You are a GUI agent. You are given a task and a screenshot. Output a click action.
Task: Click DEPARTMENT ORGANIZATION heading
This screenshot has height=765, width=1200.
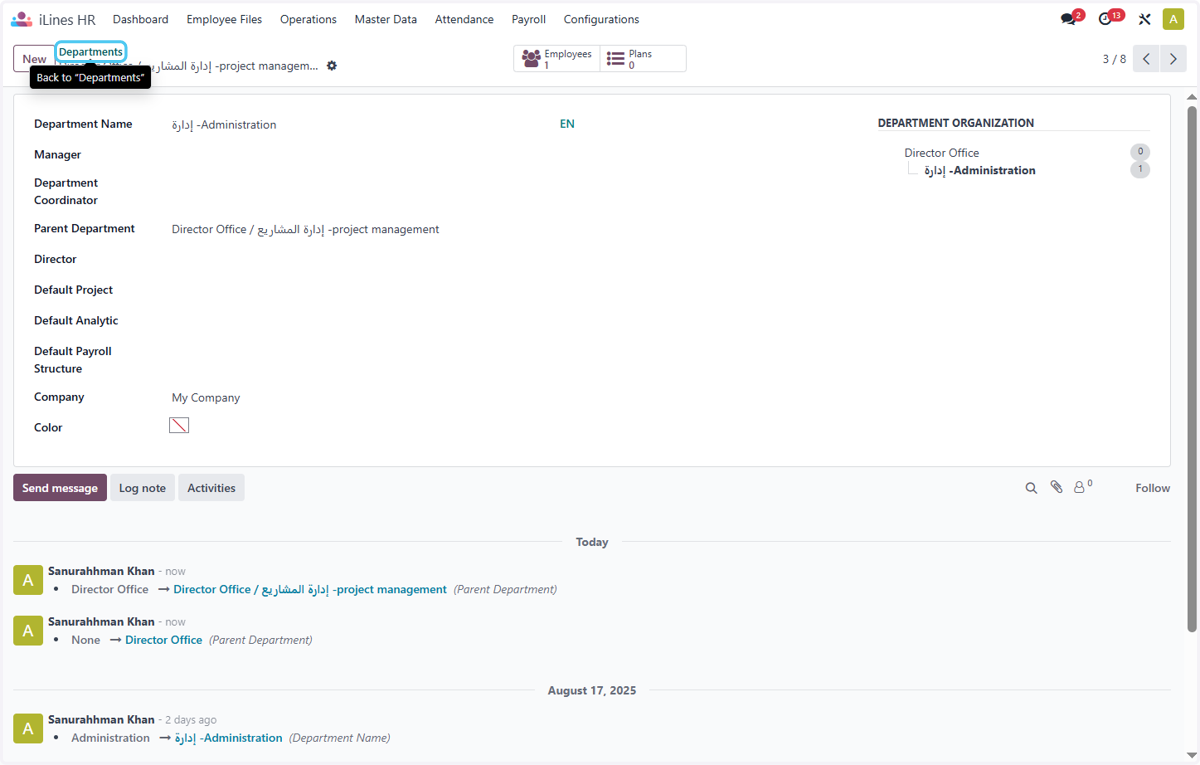[956, 123]
